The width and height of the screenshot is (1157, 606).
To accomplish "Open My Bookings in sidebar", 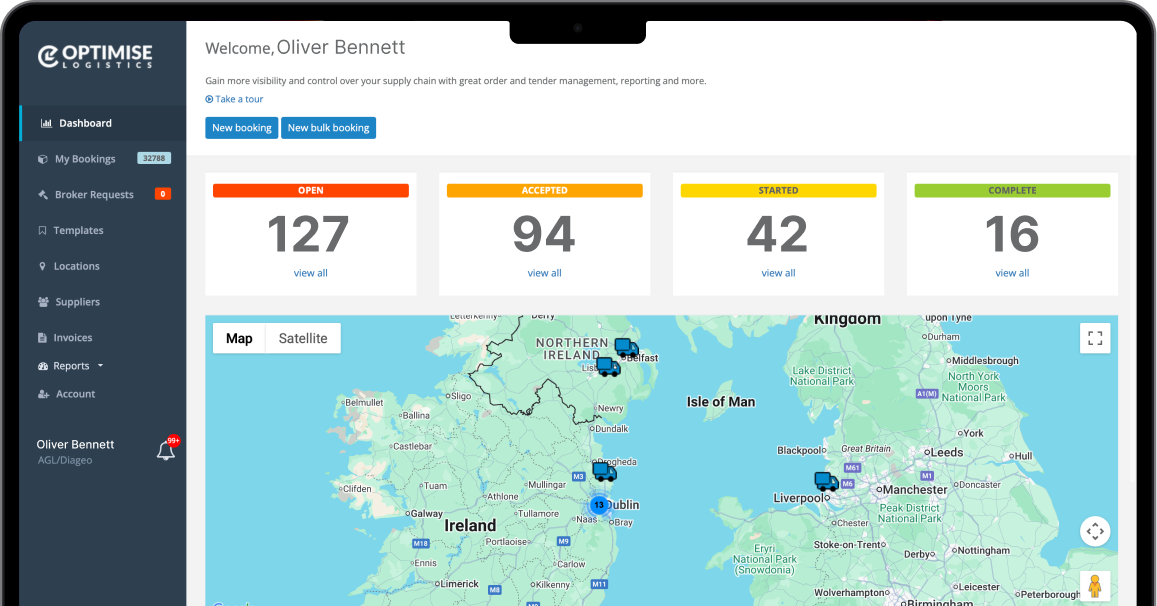I will pyautogui.click(x=85, y=159).
